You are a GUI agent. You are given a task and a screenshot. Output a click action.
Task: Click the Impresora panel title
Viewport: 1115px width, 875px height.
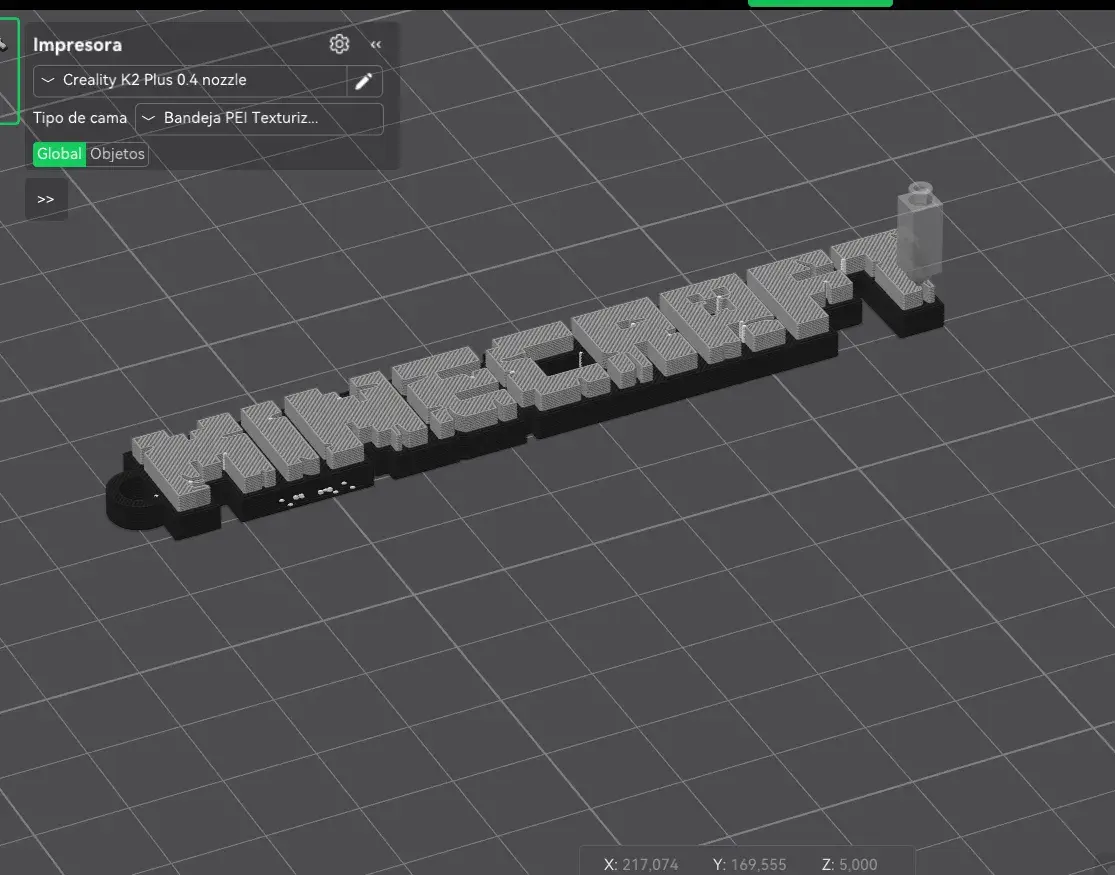[78, 45]
